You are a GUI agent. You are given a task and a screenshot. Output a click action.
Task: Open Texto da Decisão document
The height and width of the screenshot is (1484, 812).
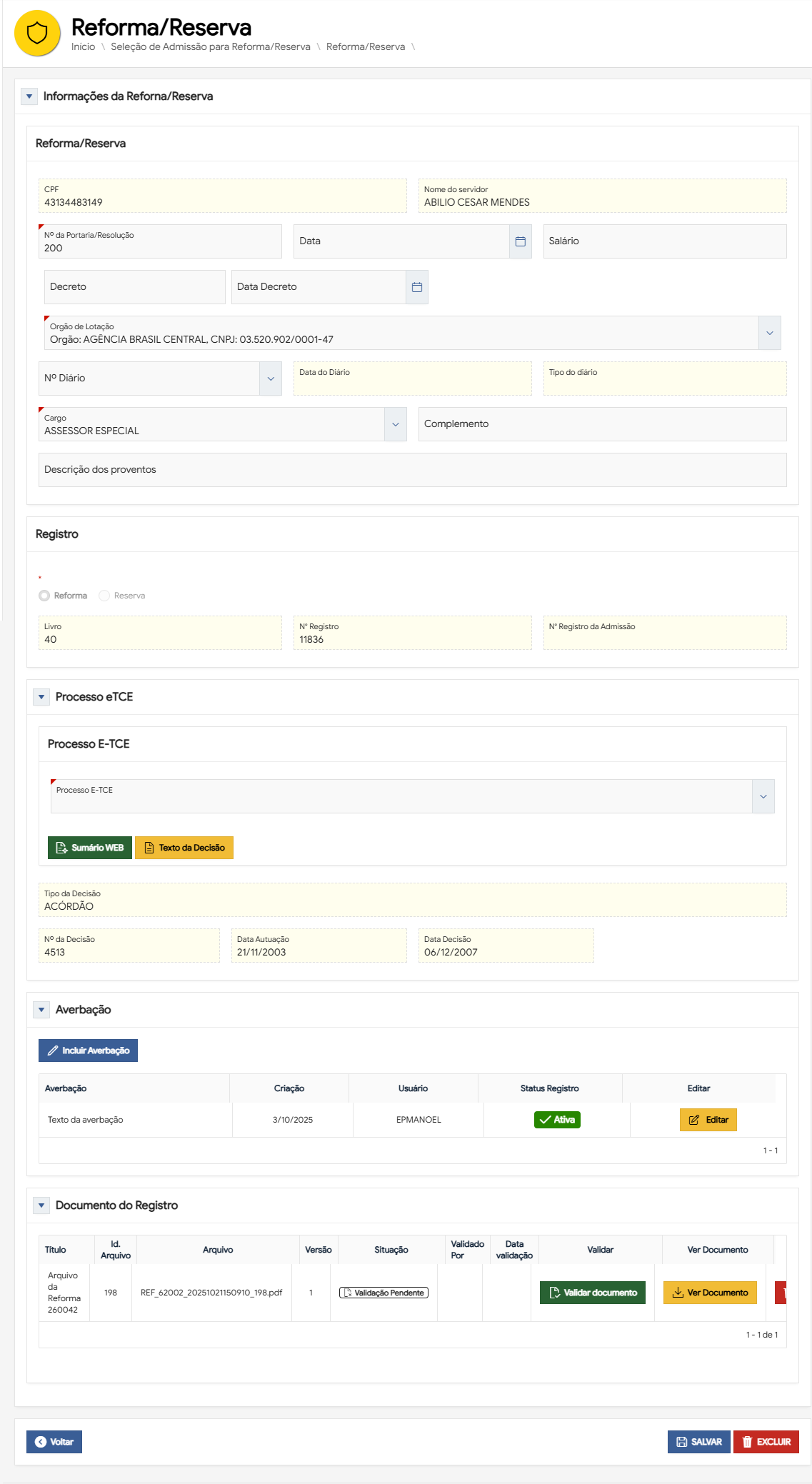tap(184, 848)
